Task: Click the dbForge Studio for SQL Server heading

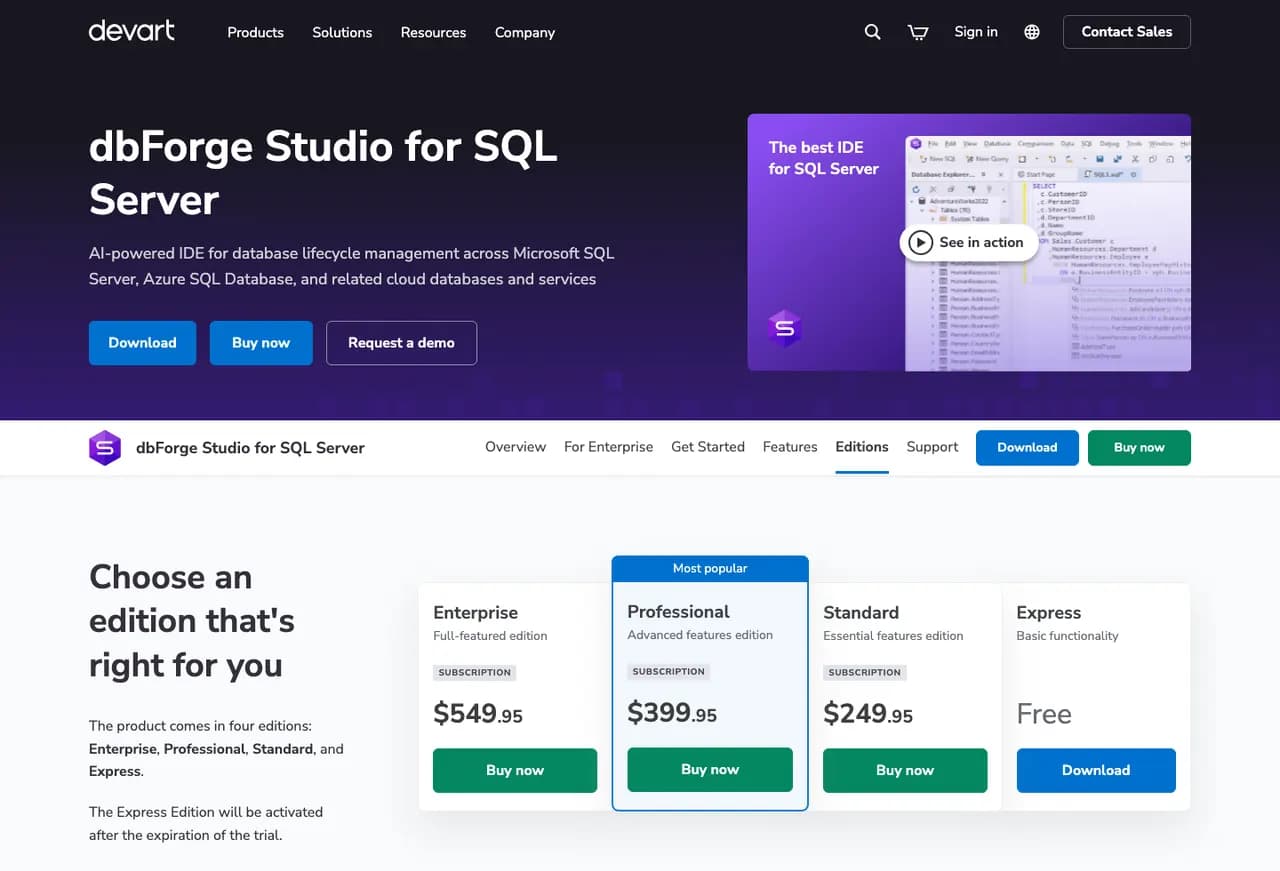Action: 323,173
